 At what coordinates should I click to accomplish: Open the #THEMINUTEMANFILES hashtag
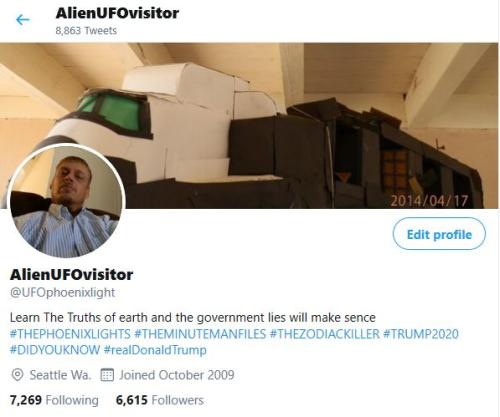200,334
